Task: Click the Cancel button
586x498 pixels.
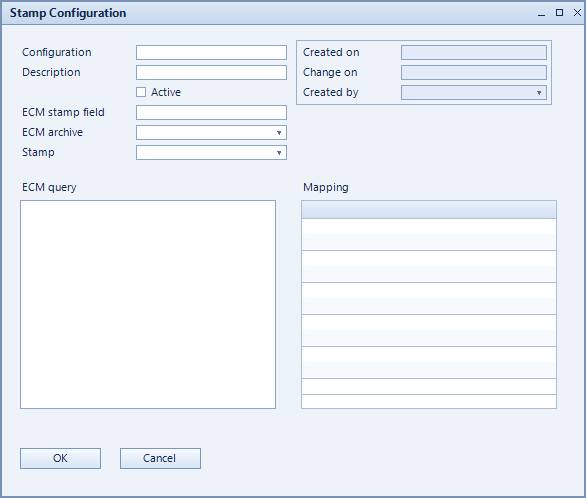Action: pyautogui.click(x=160, y=458)
